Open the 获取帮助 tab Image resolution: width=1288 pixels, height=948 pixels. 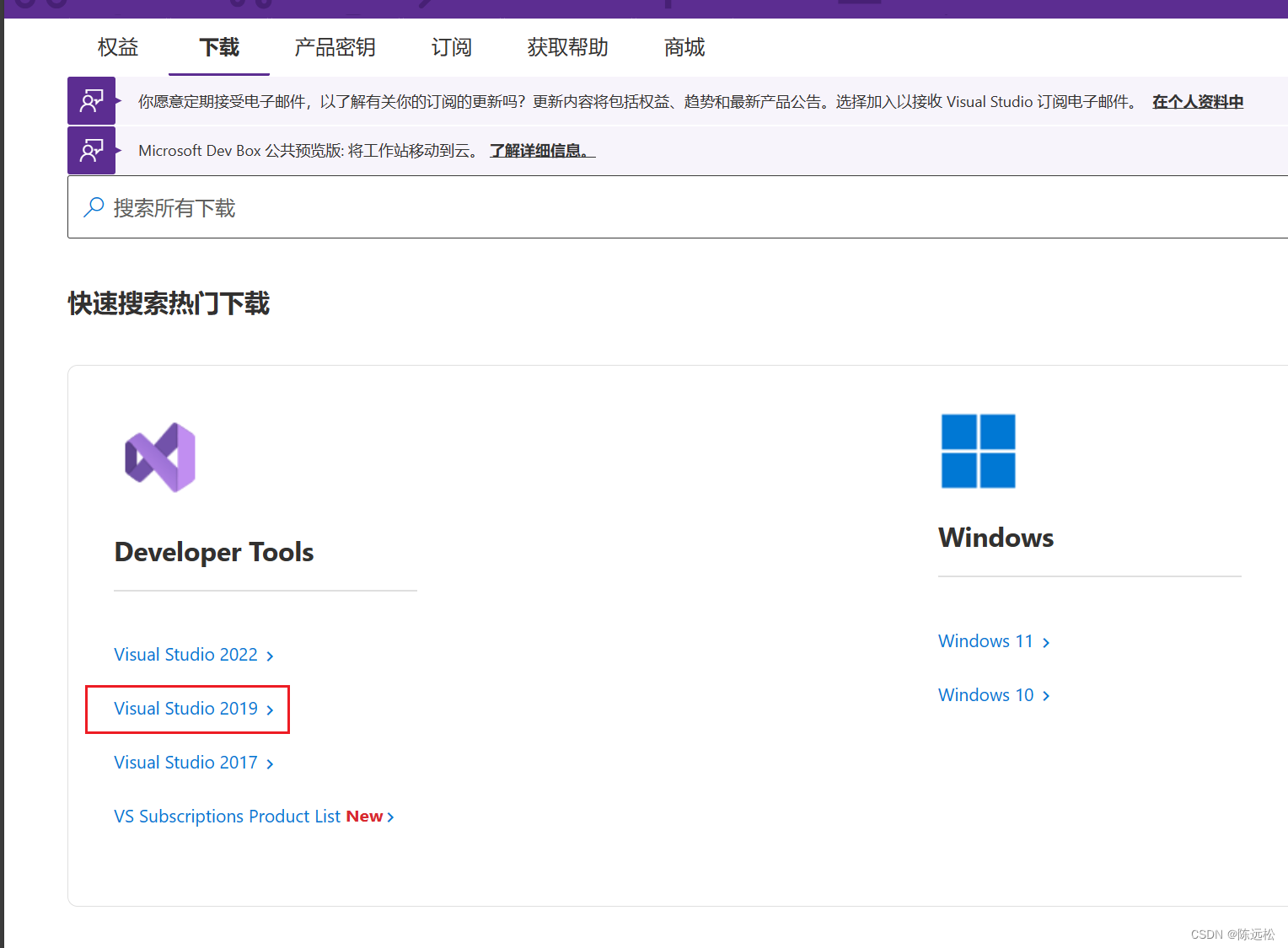(x=567, y=47)
